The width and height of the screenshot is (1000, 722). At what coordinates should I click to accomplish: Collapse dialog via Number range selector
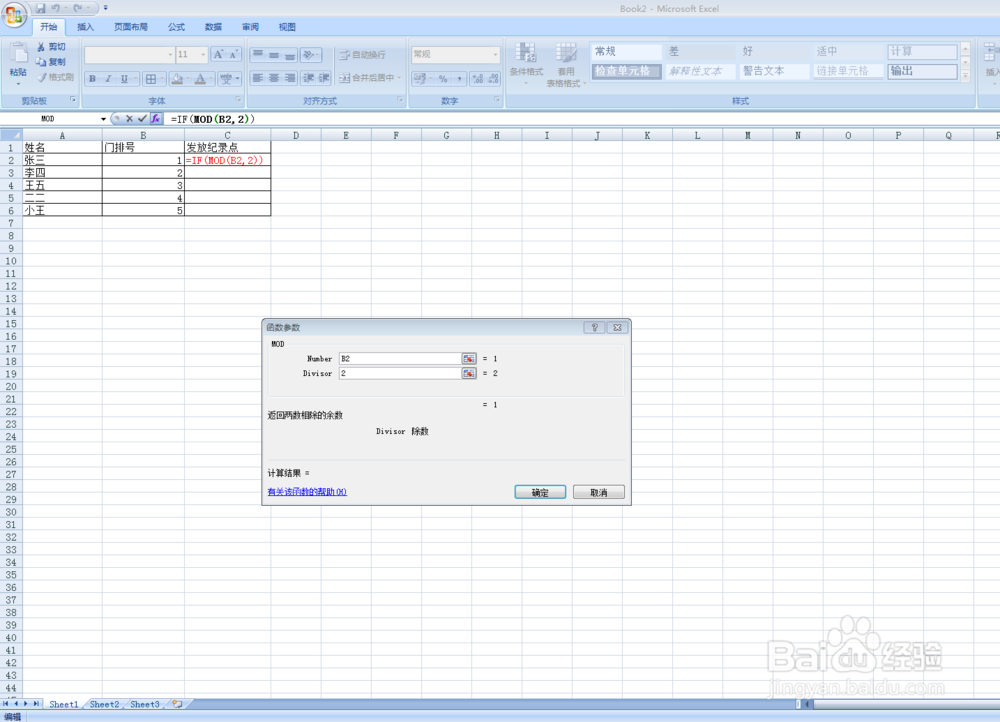pyautogui.click(x=469, y=358)
